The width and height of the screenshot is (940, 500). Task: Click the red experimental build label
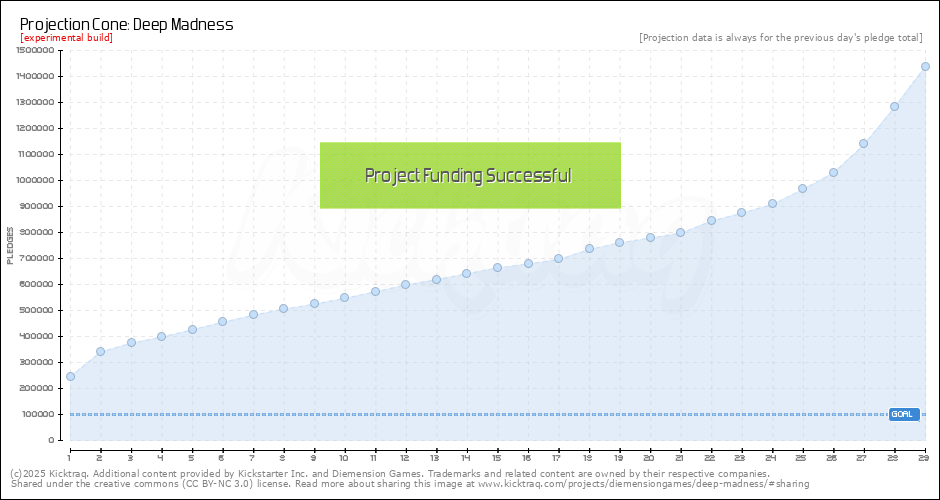pyautogui.click(x=66, y=38)
